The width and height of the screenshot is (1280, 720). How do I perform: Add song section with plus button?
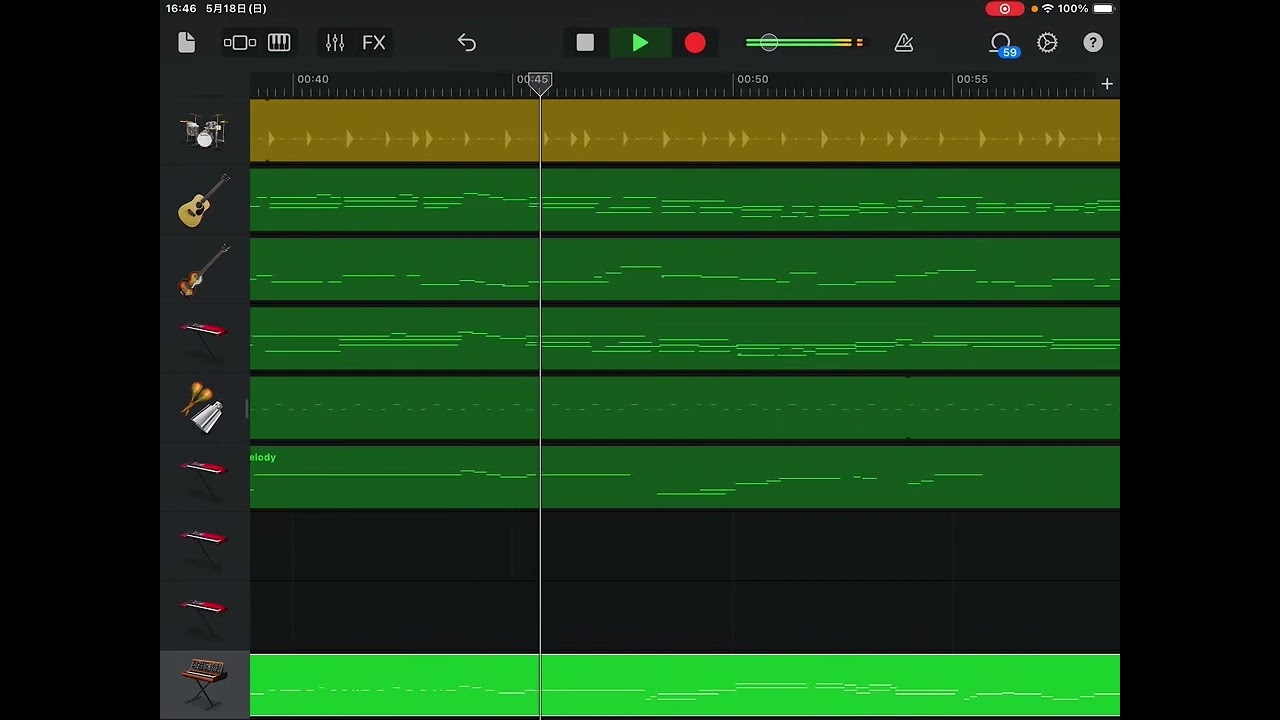click(1107, 84)
